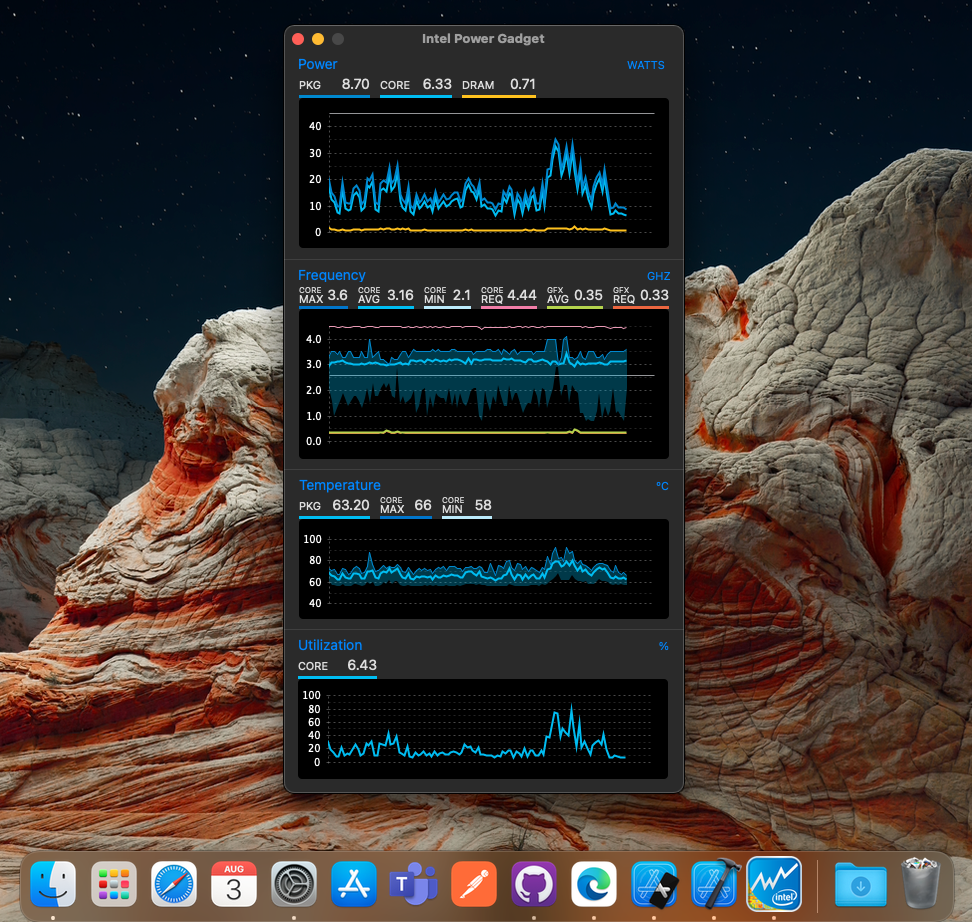972x922 pixels.
Task: Click the Utilization section heading
Action: point(330,645)
